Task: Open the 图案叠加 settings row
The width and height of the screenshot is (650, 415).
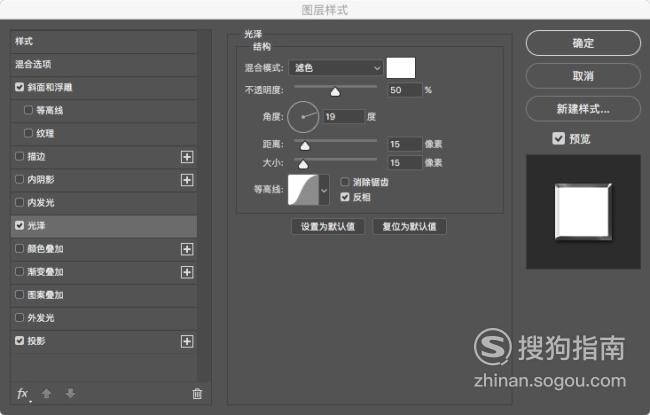Action: pyautogui.click(x=104, y=295)
